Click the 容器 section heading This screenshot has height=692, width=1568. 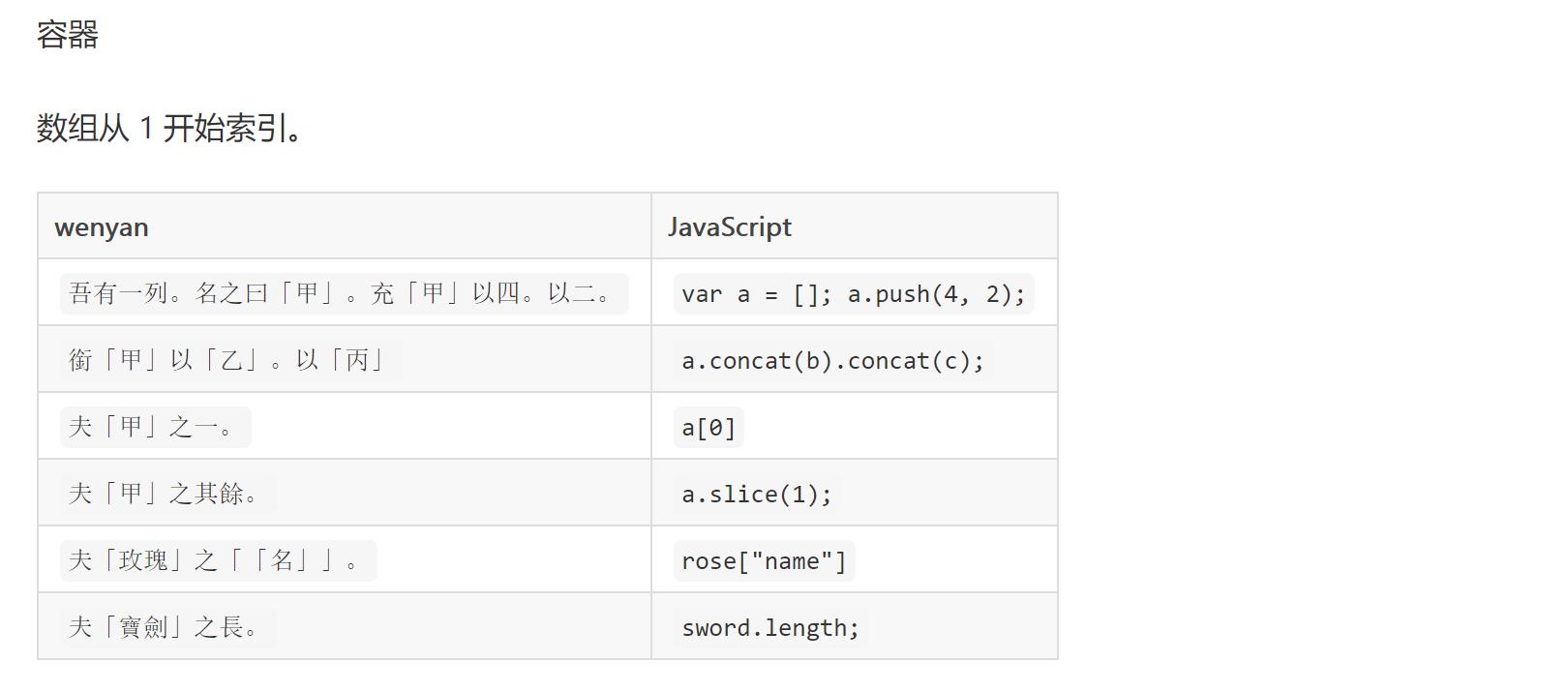point(68,35)
